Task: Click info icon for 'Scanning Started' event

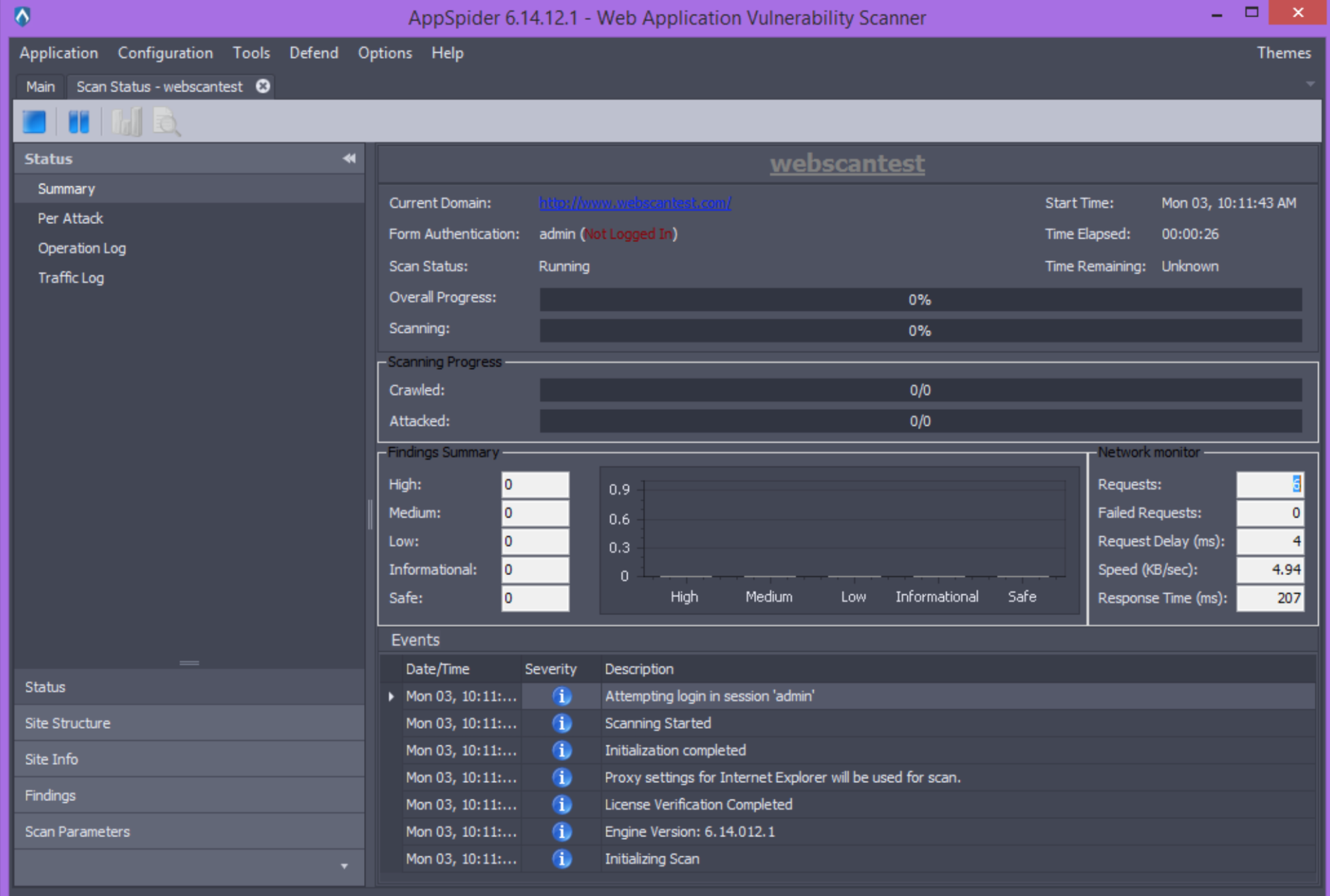Action: tap(562, 723)
